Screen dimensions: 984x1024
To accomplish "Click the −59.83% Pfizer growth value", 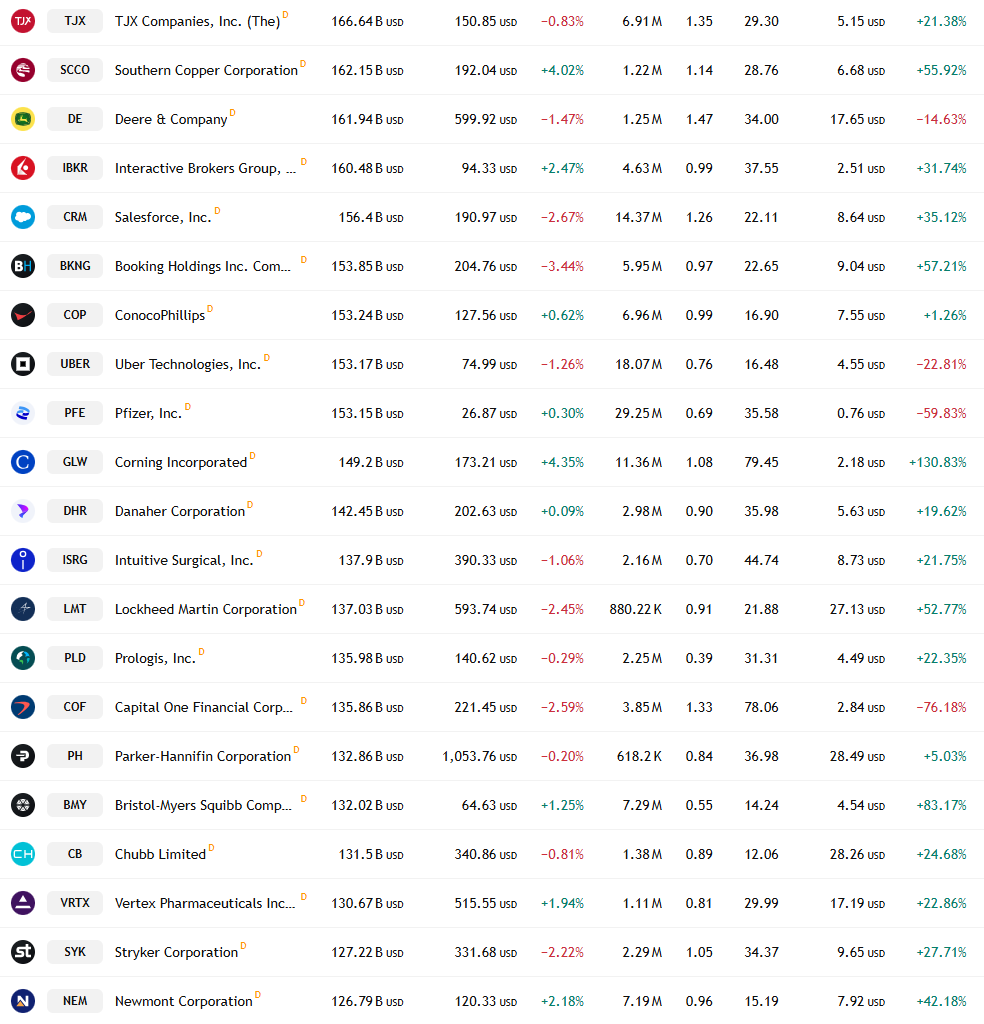I will pos(942,413).
